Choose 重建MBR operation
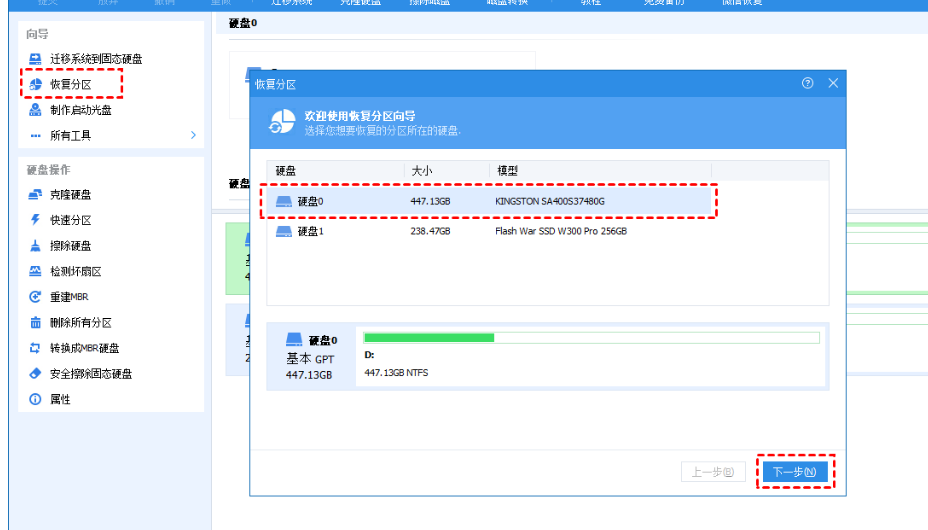The image size is (928, 530). [x=69, y=297]
